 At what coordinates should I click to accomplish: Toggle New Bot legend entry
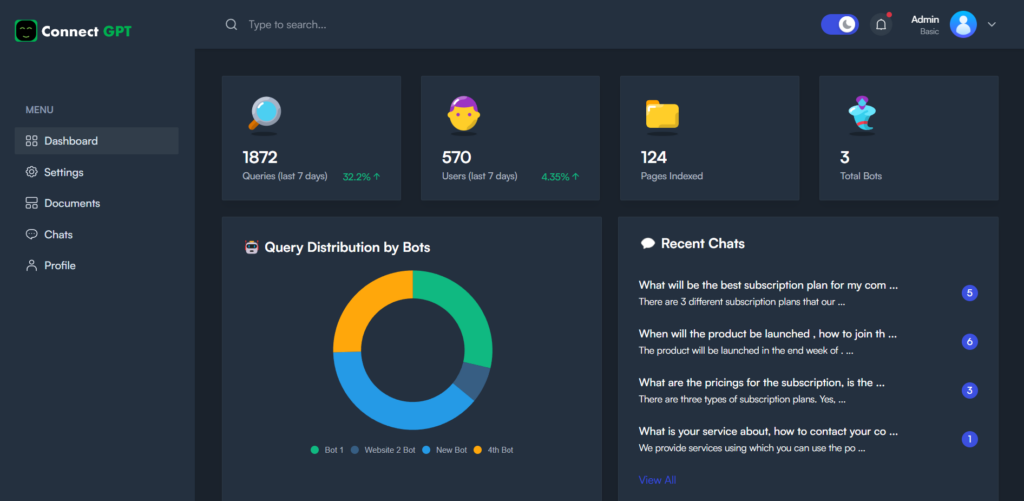(445, 450)
